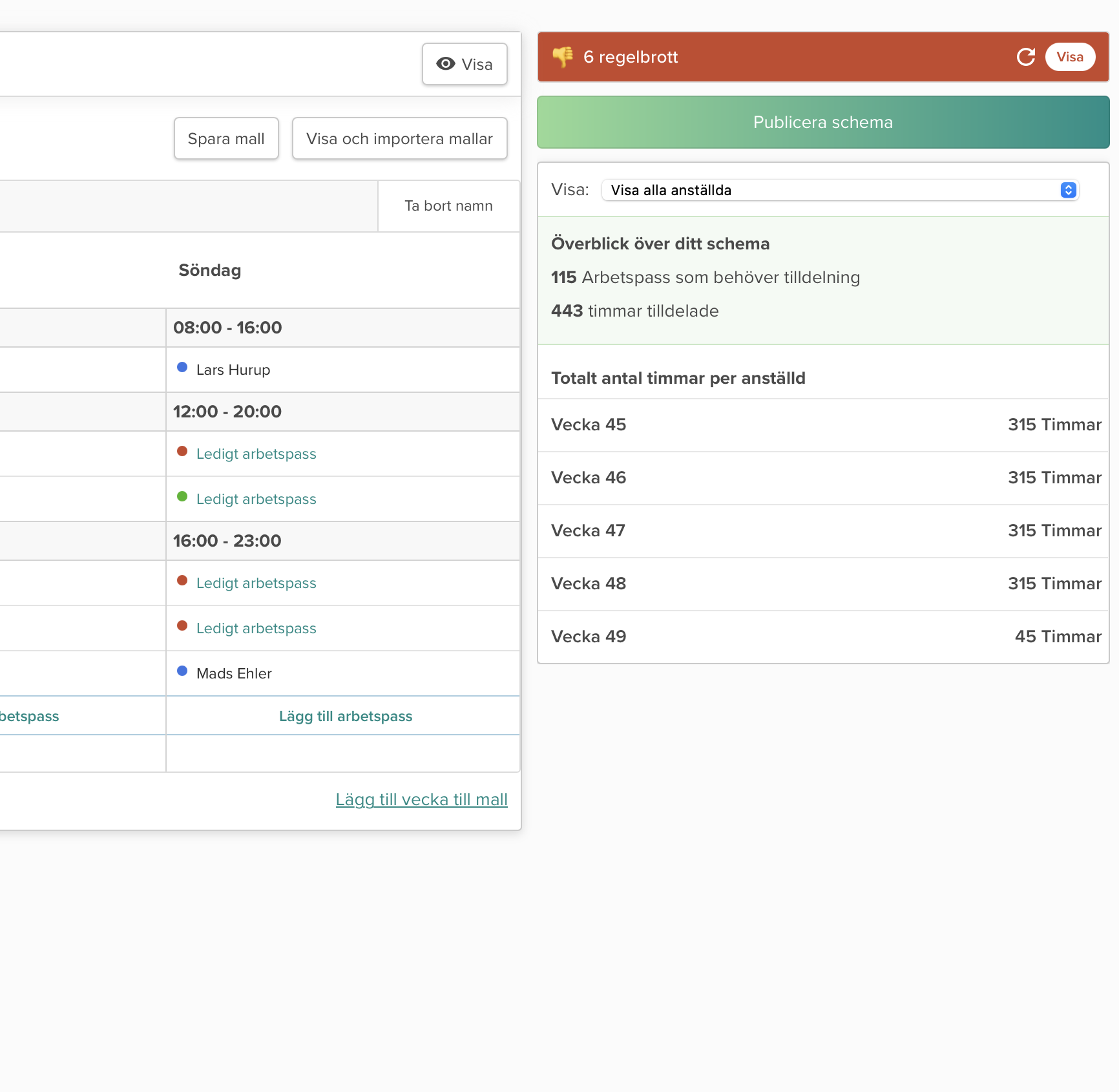Select Mads Ehler shift entry

(234, 673)
